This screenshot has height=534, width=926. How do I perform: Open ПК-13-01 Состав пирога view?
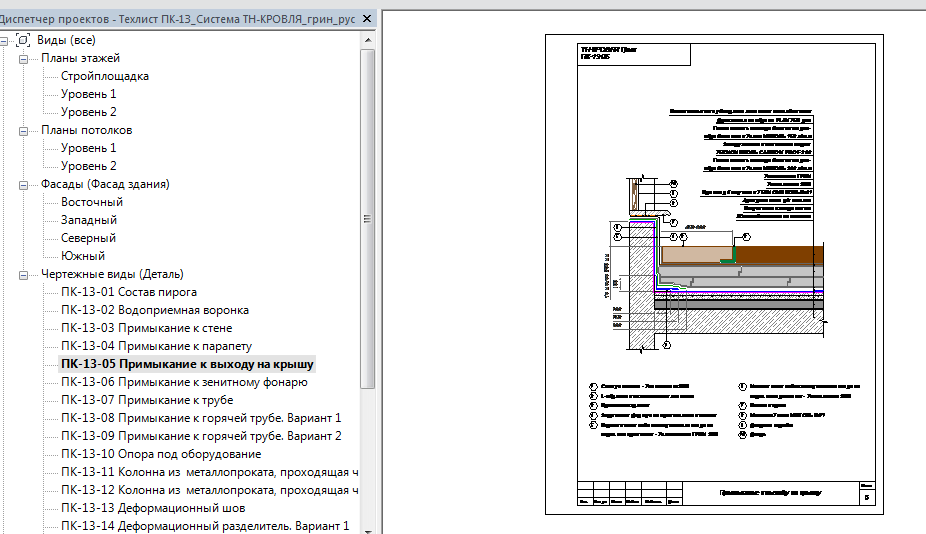(x=129, y=292)
